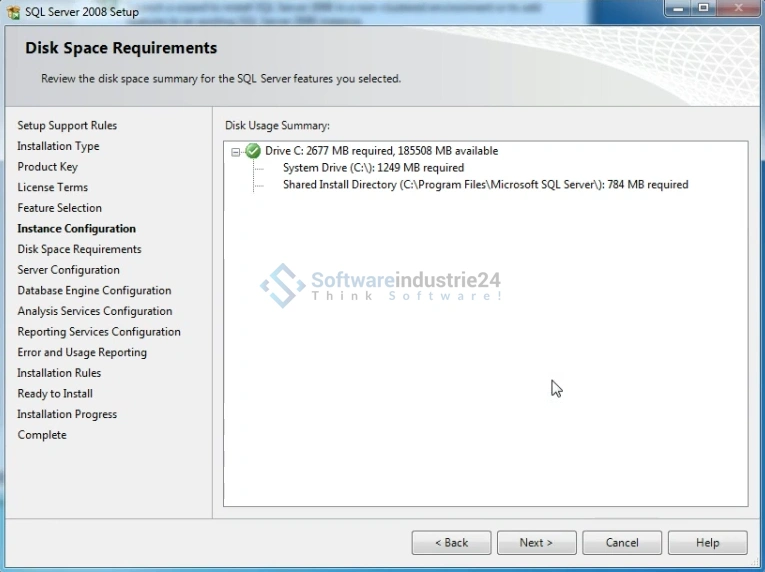This screenshot has width=765, height=572.
Task: Select the Shared Install Directory entry
Action: tap(485, 185)
